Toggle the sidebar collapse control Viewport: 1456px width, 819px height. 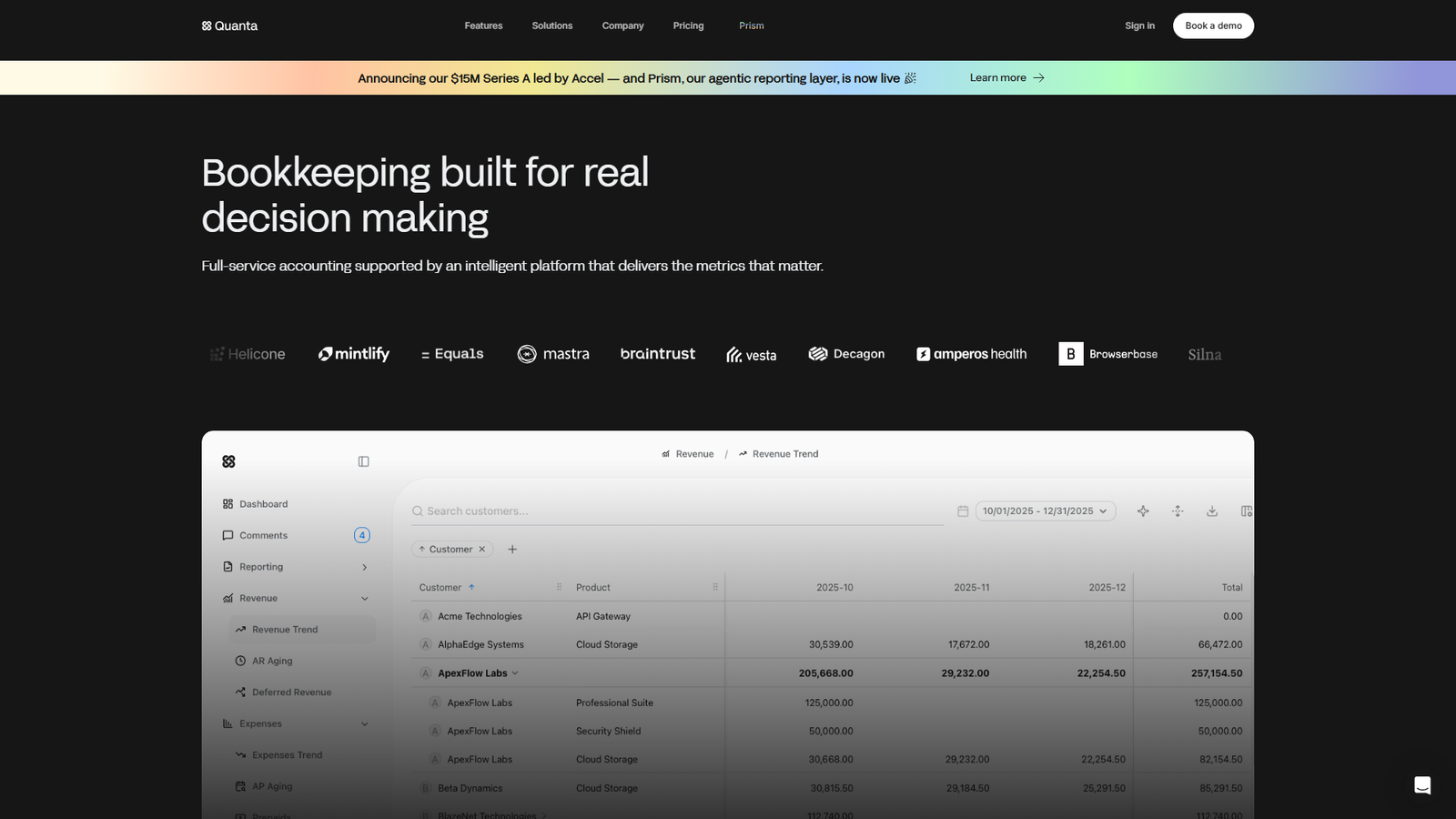click(363, 460)
